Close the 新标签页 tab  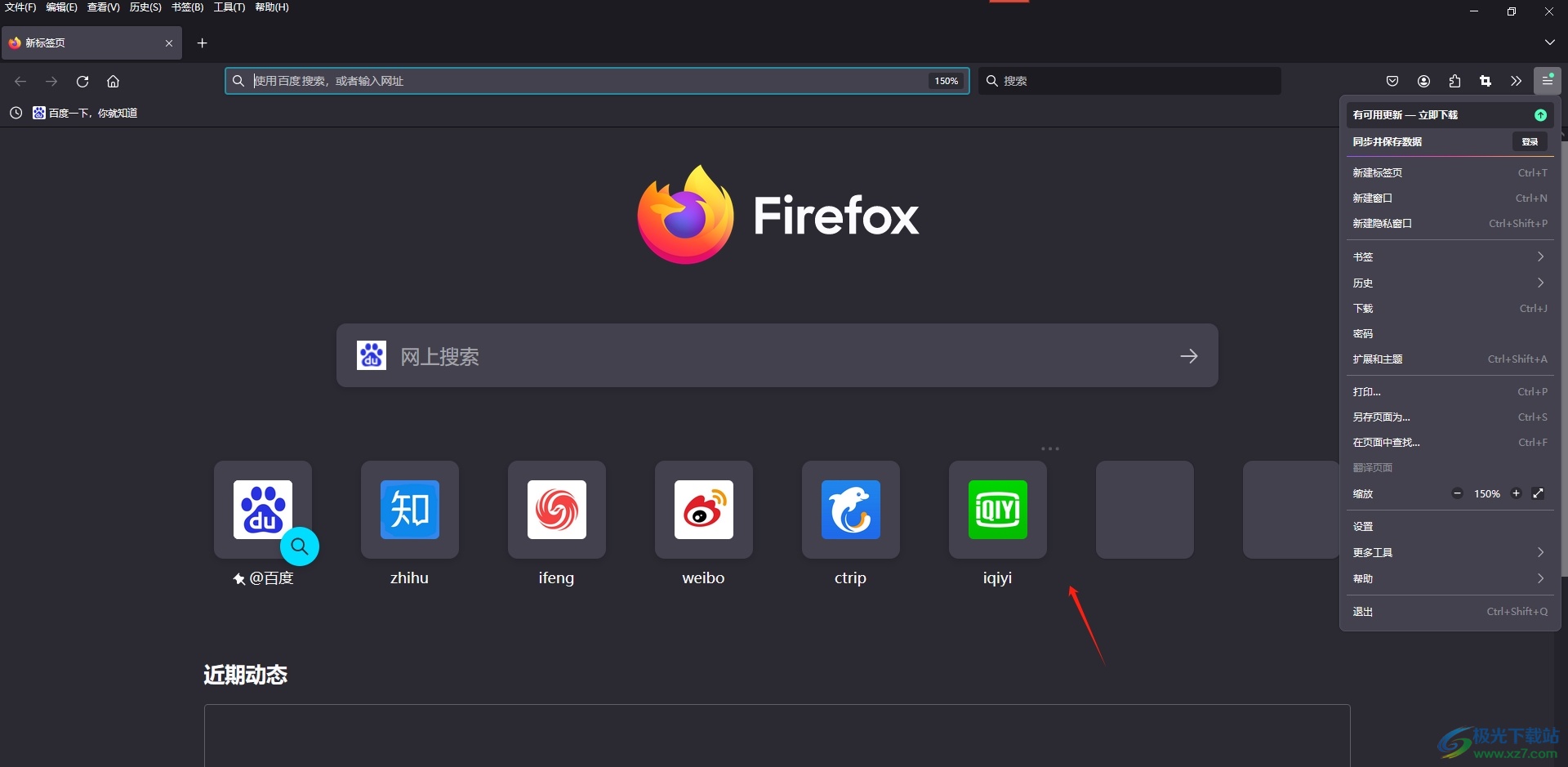pyautogui.click(x=169, y=43)
